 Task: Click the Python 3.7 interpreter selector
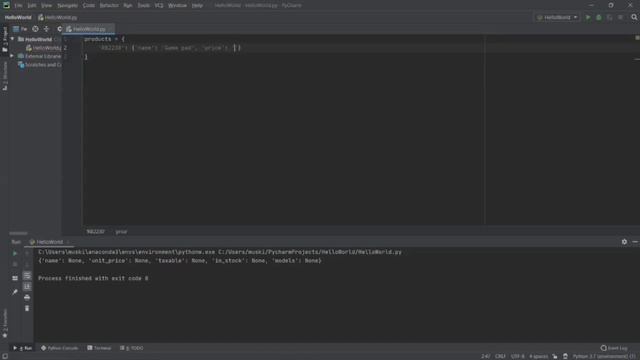(x=604, y=356)
